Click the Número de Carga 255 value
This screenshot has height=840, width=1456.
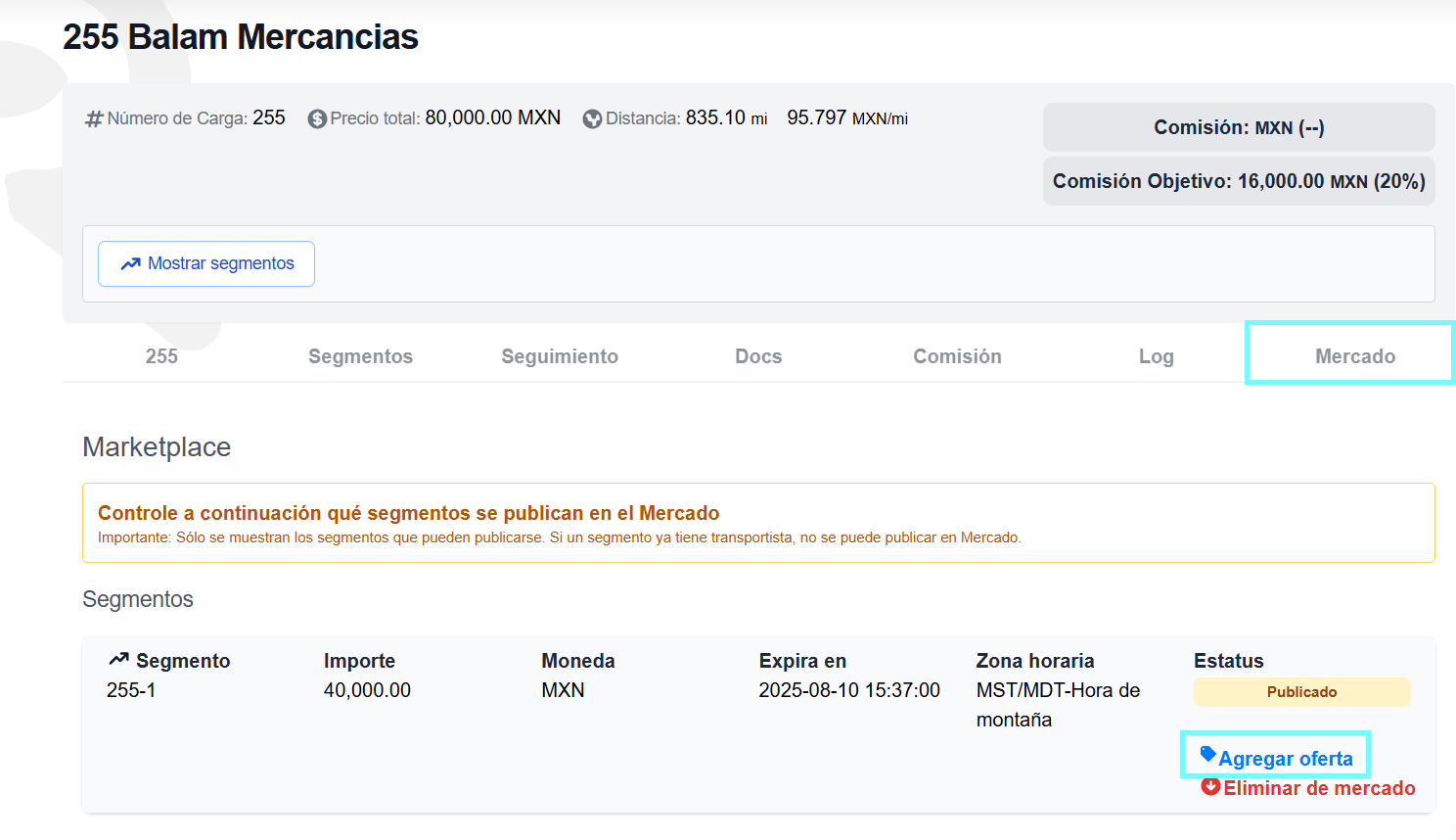[268, 117]
